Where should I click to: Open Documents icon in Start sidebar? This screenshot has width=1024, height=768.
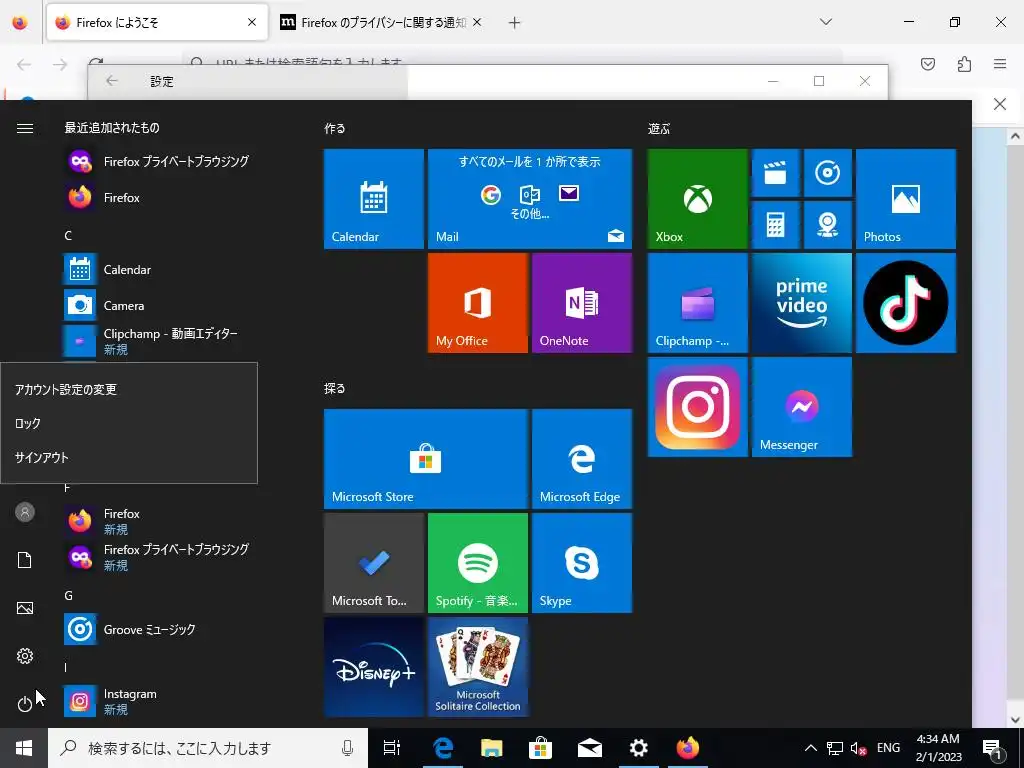tap(25, 560)
